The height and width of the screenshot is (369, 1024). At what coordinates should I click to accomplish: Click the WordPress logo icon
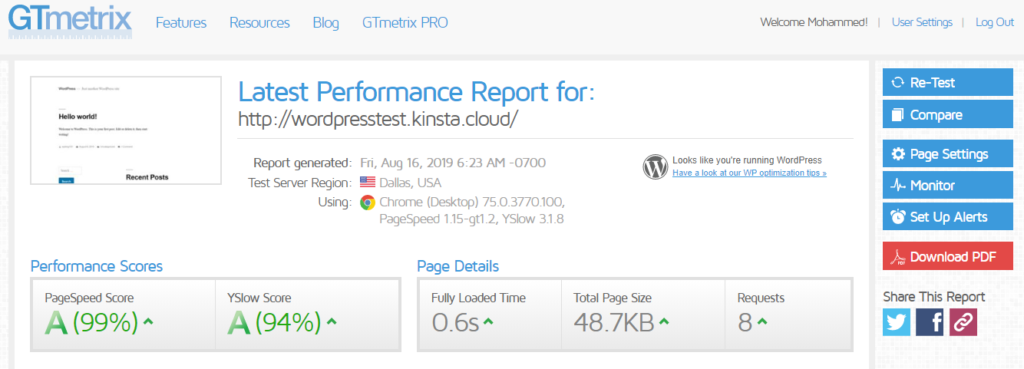pyautogui.click(x=655, y=167)
